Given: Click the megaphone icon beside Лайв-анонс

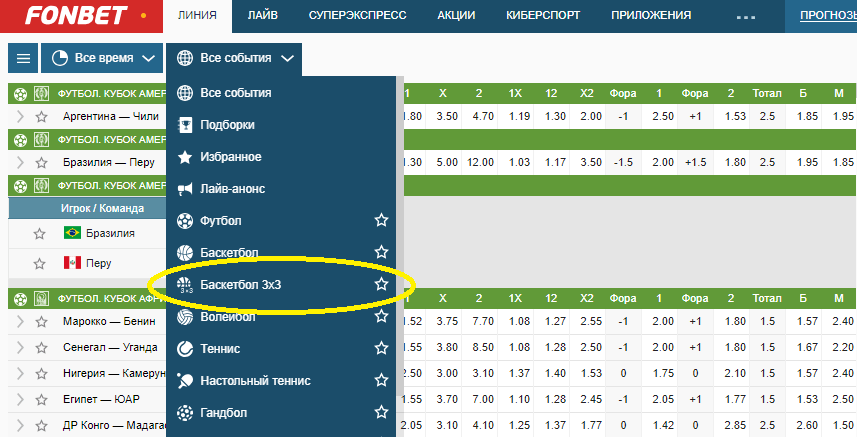Looking at the screenshot, I should (185, 189).
